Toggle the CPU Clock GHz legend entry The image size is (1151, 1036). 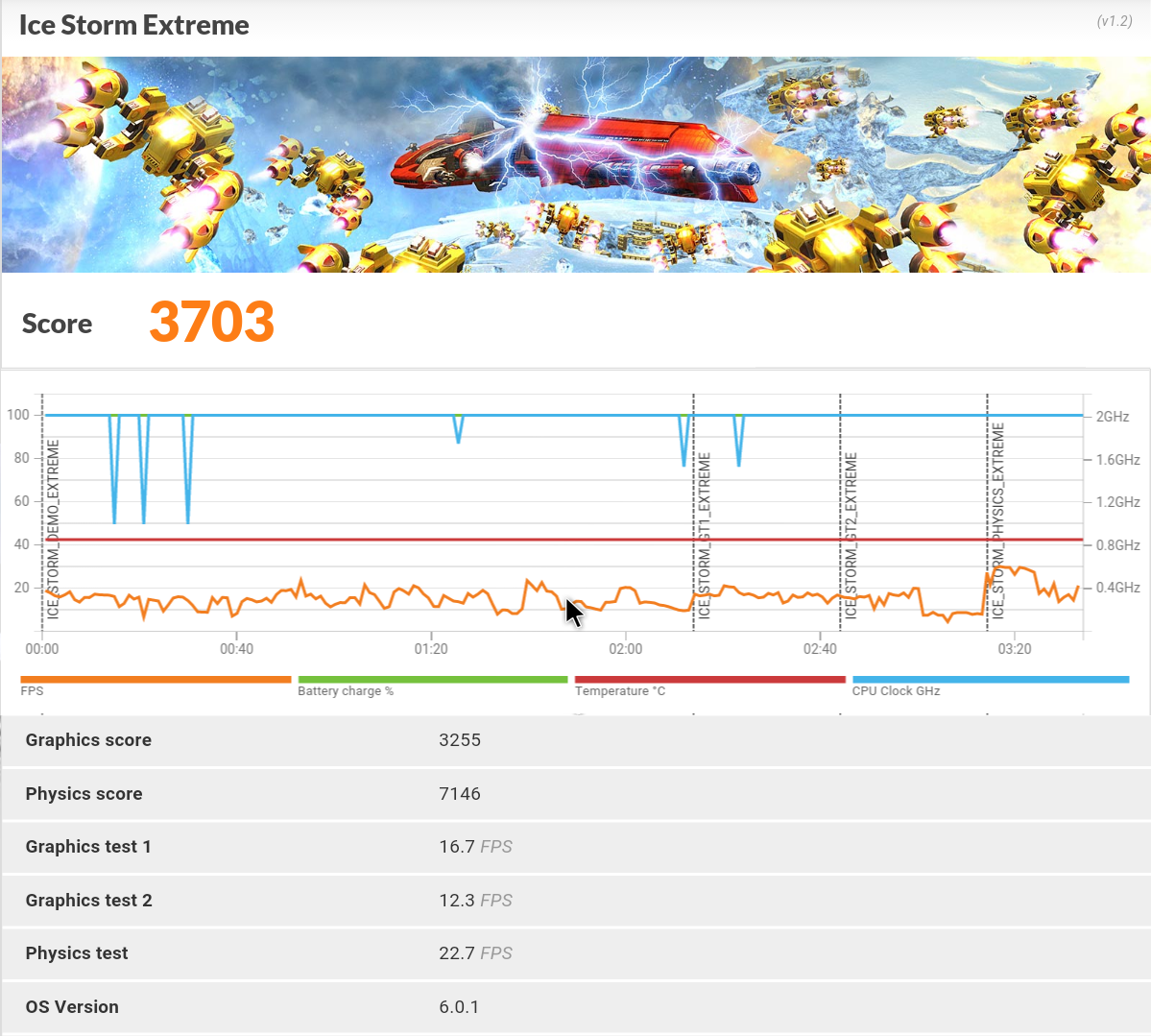(991, 686)
